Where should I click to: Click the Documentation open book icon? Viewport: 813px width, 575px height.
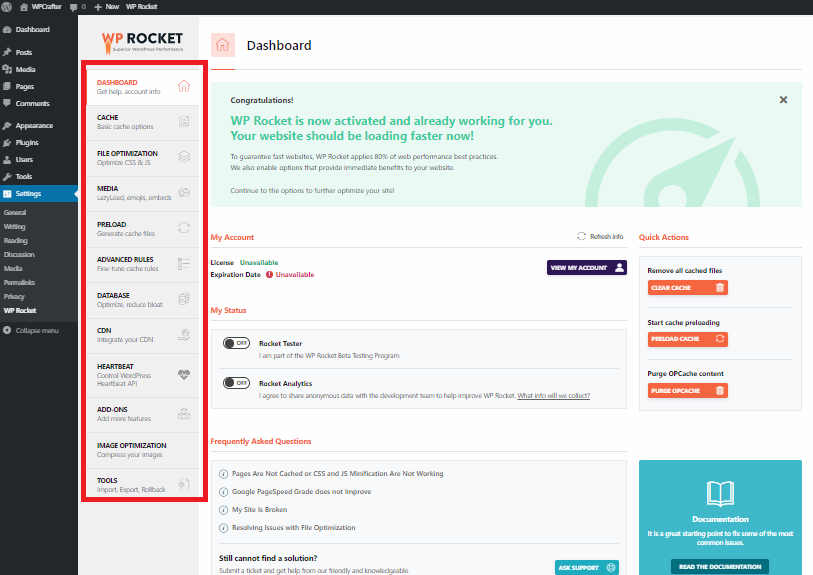click(x=720, y=494)
